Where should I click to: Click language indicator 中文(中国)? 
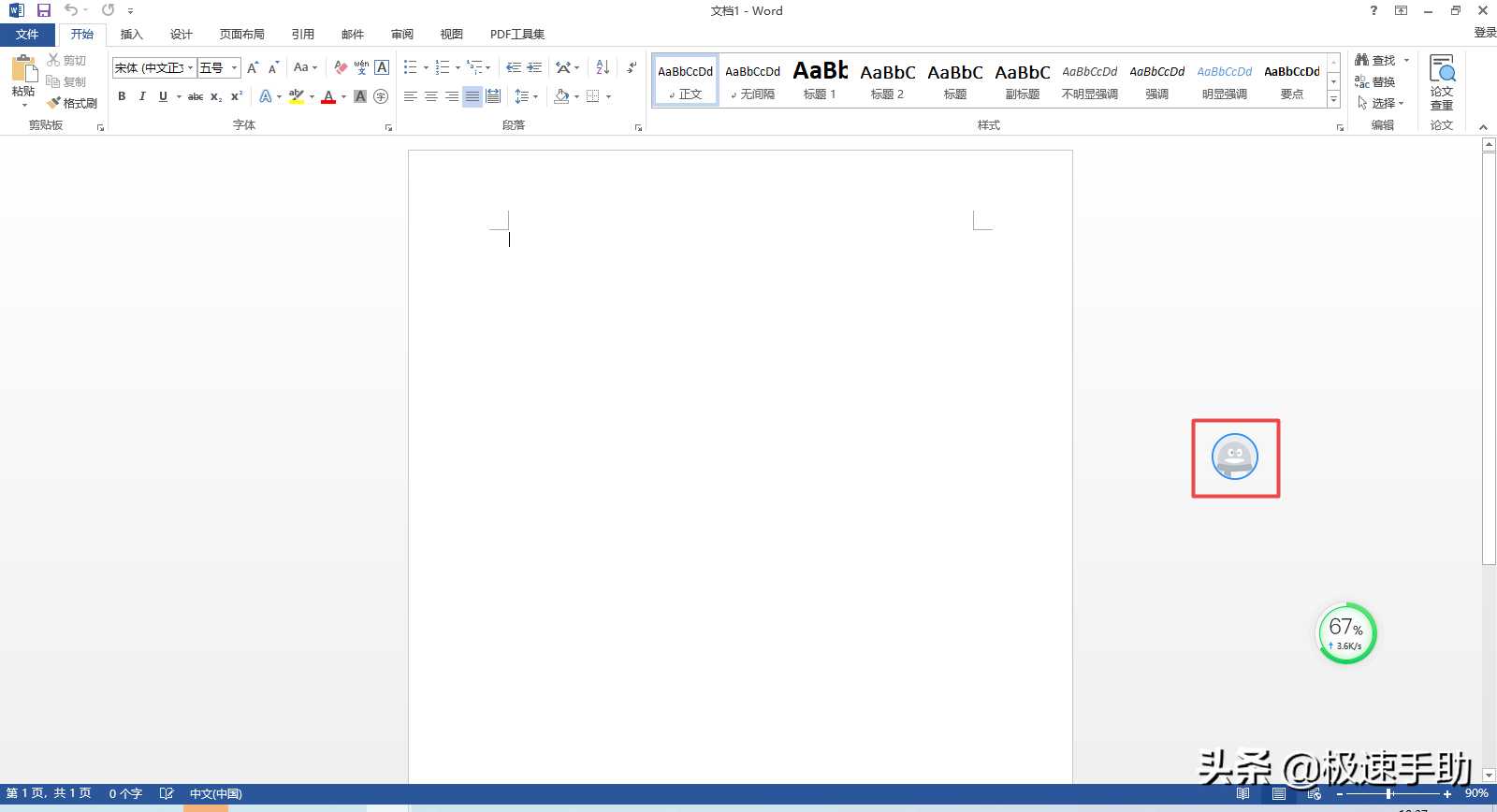pyautogui.click(x=215, y=793)
